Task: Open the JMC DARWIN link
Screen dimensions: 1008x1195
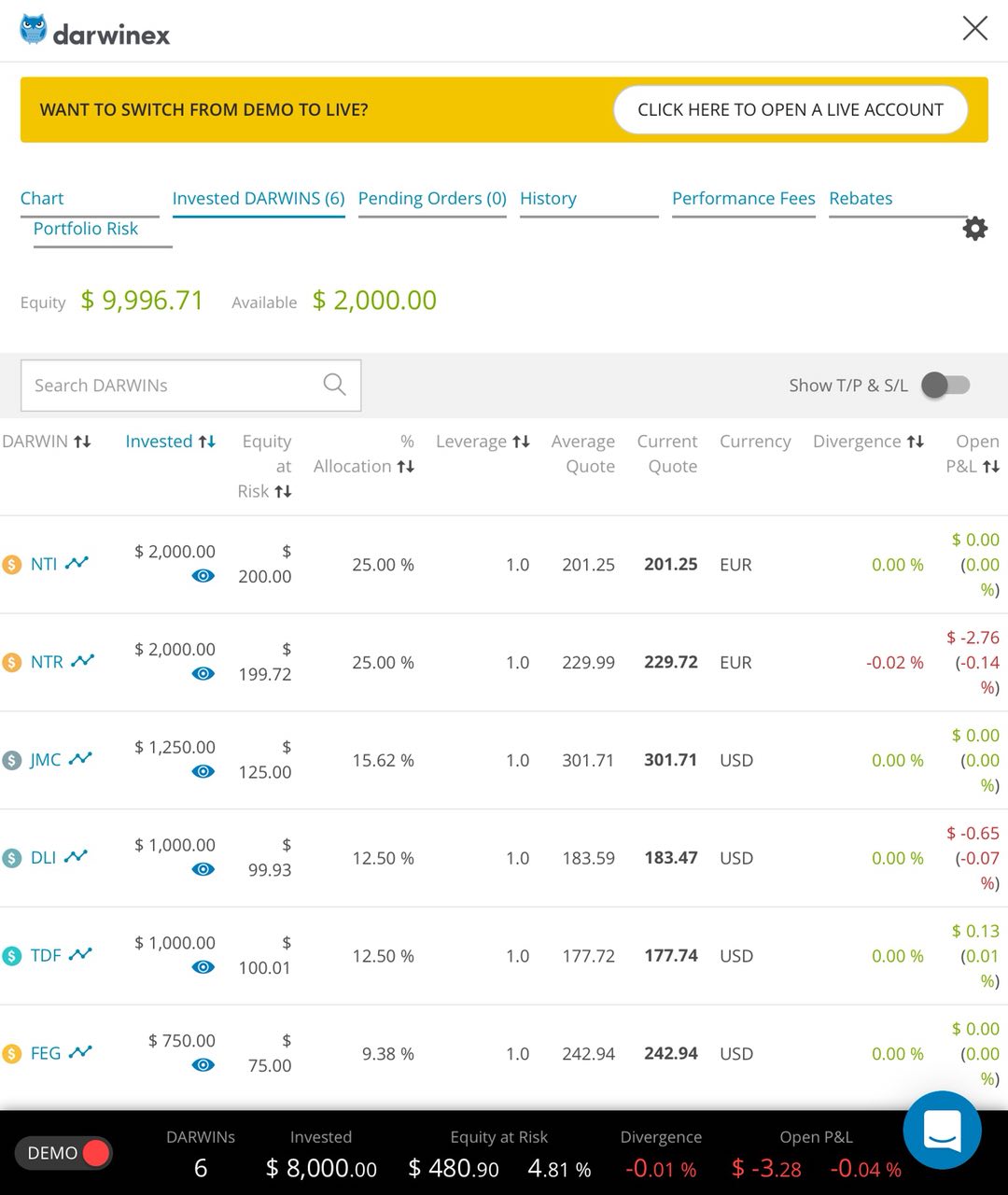Action: [x=46, y=761]
